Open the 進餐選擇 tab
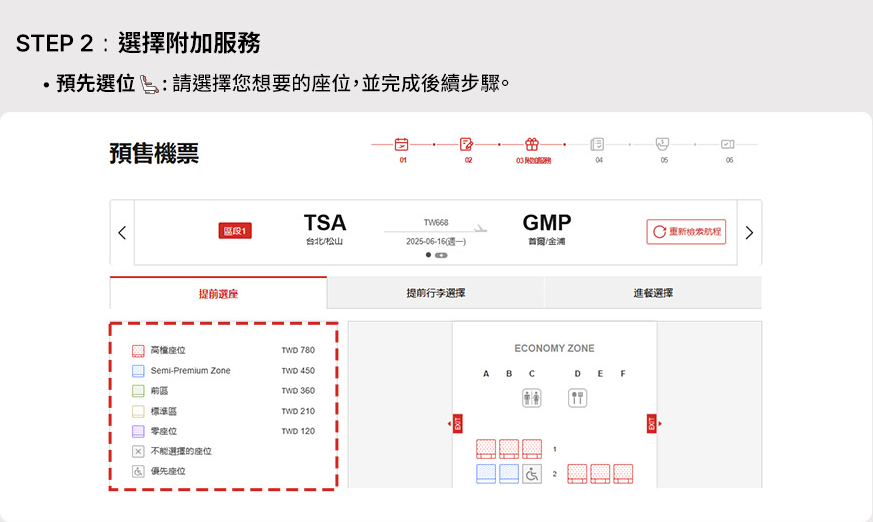The image size is (873, 522). click(652, 293)
